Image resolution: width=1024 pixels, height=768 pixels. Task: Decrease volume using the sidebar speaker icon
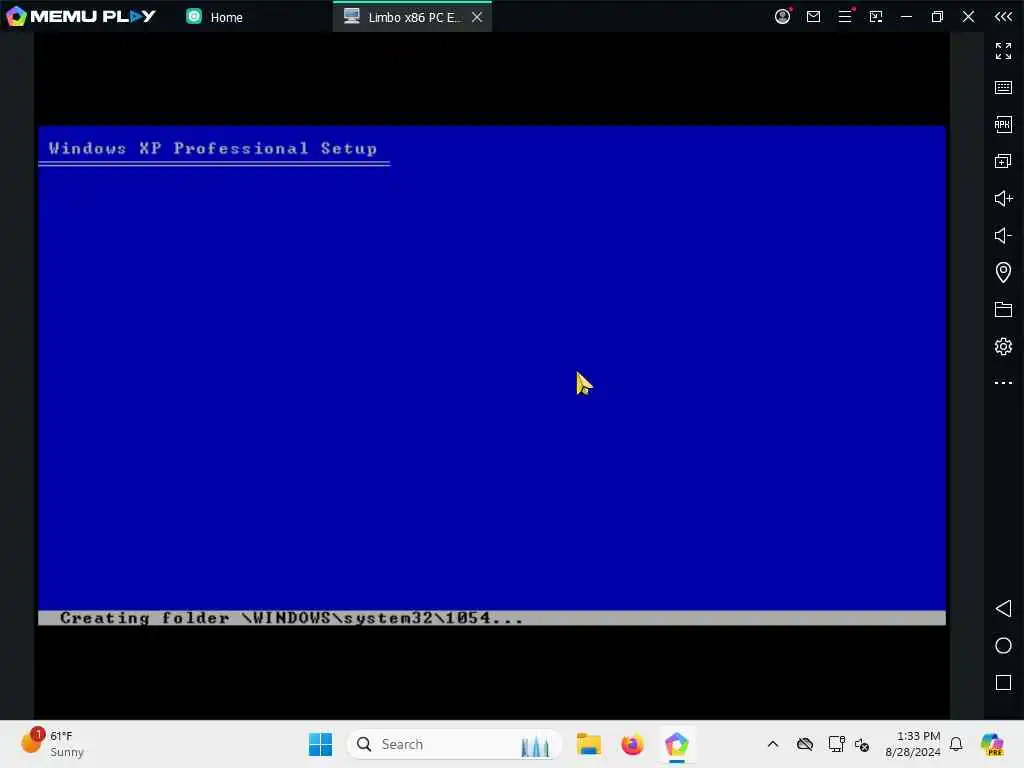tap(1003, 235)
